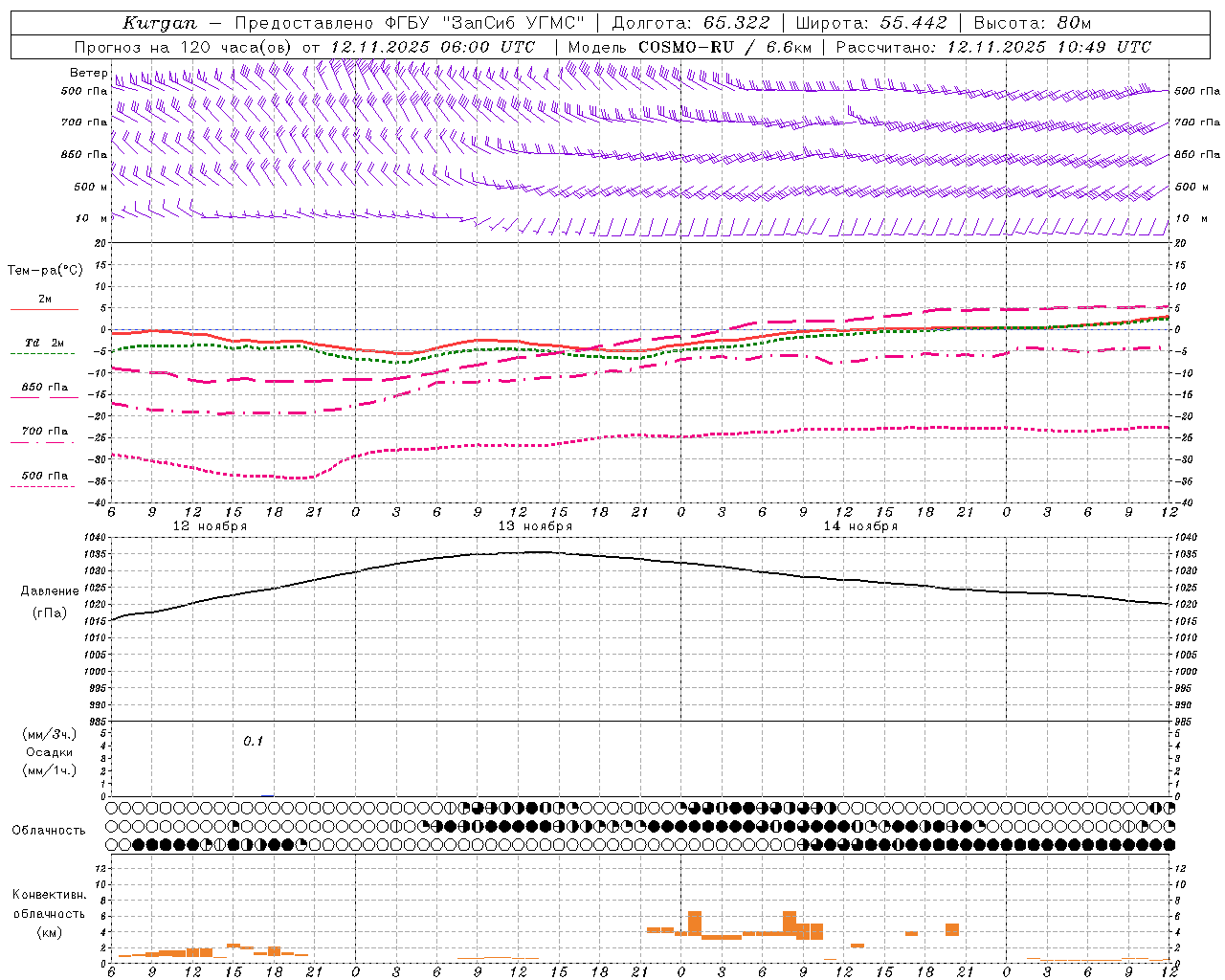This screenshot has height=980, width=1225.
Task: Click the "2м" temperature legend entry
Action: [x=45, y=300]
